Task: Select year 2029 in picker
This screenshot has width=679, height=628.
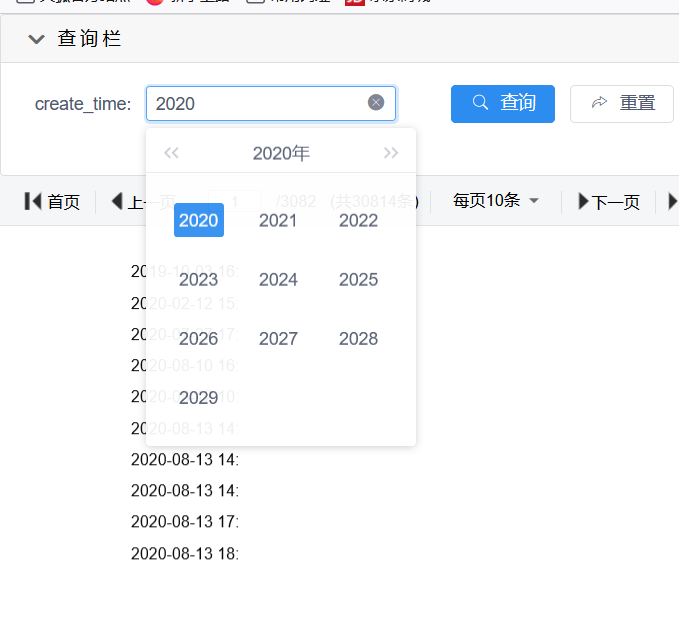Action: click(x=199, y=397)
